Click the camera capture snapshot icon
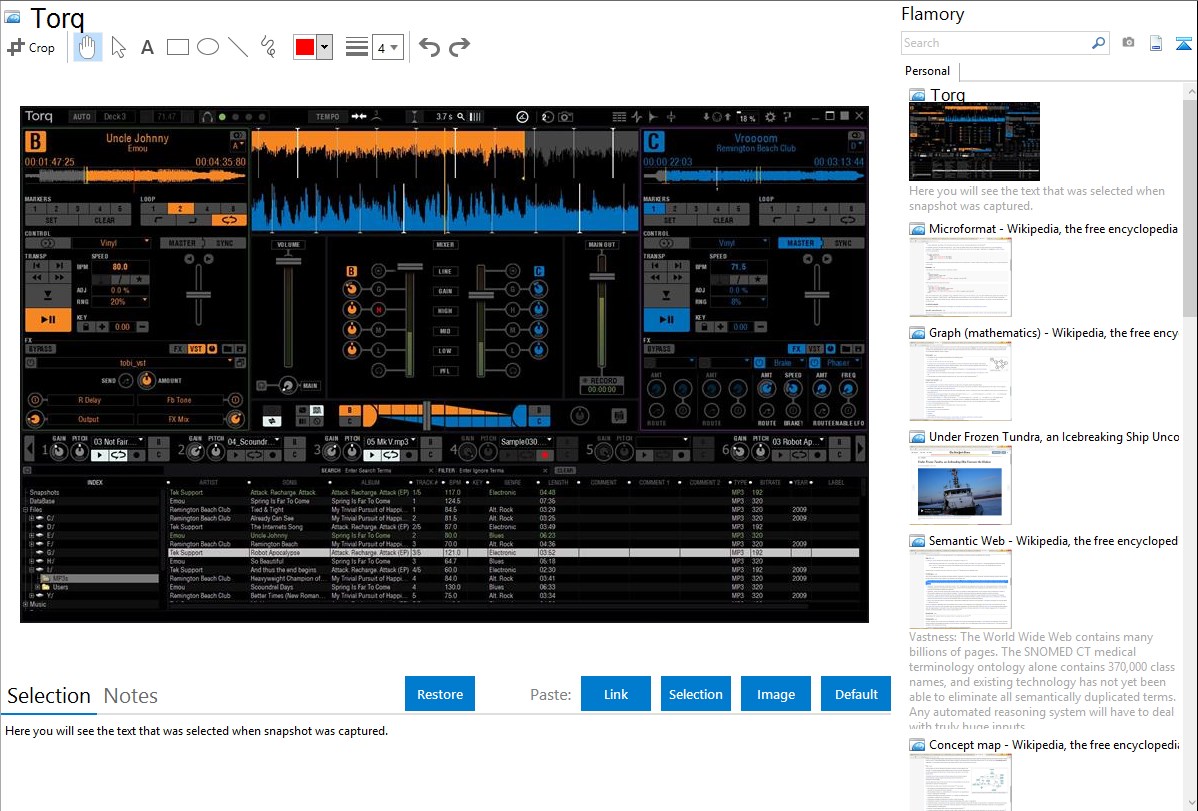Screen dimensions: 1198x811 click(1128, 43)
